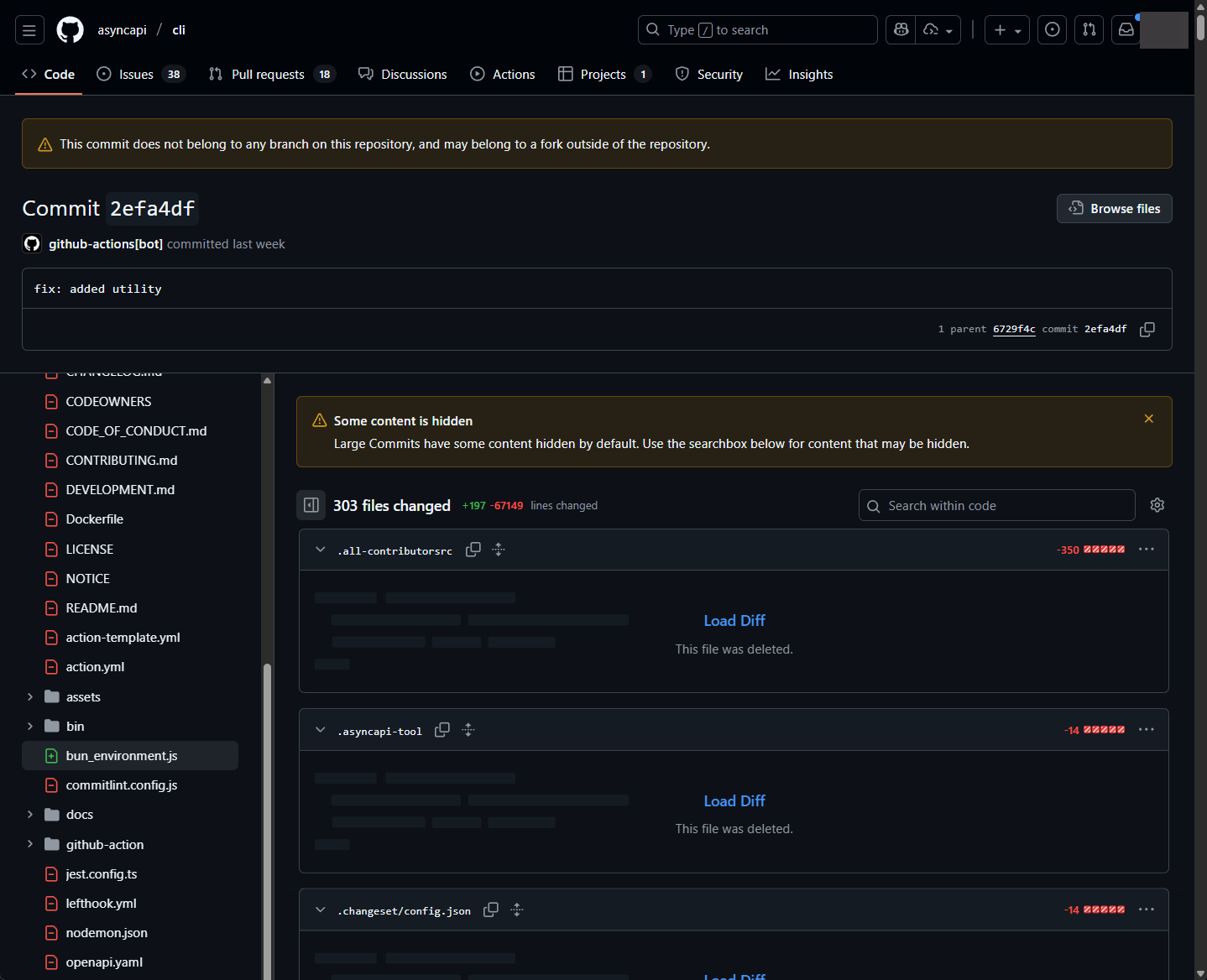1207x980 pixels.
Task: Open the global navigation hamburger menu
Action: point(29,30)
